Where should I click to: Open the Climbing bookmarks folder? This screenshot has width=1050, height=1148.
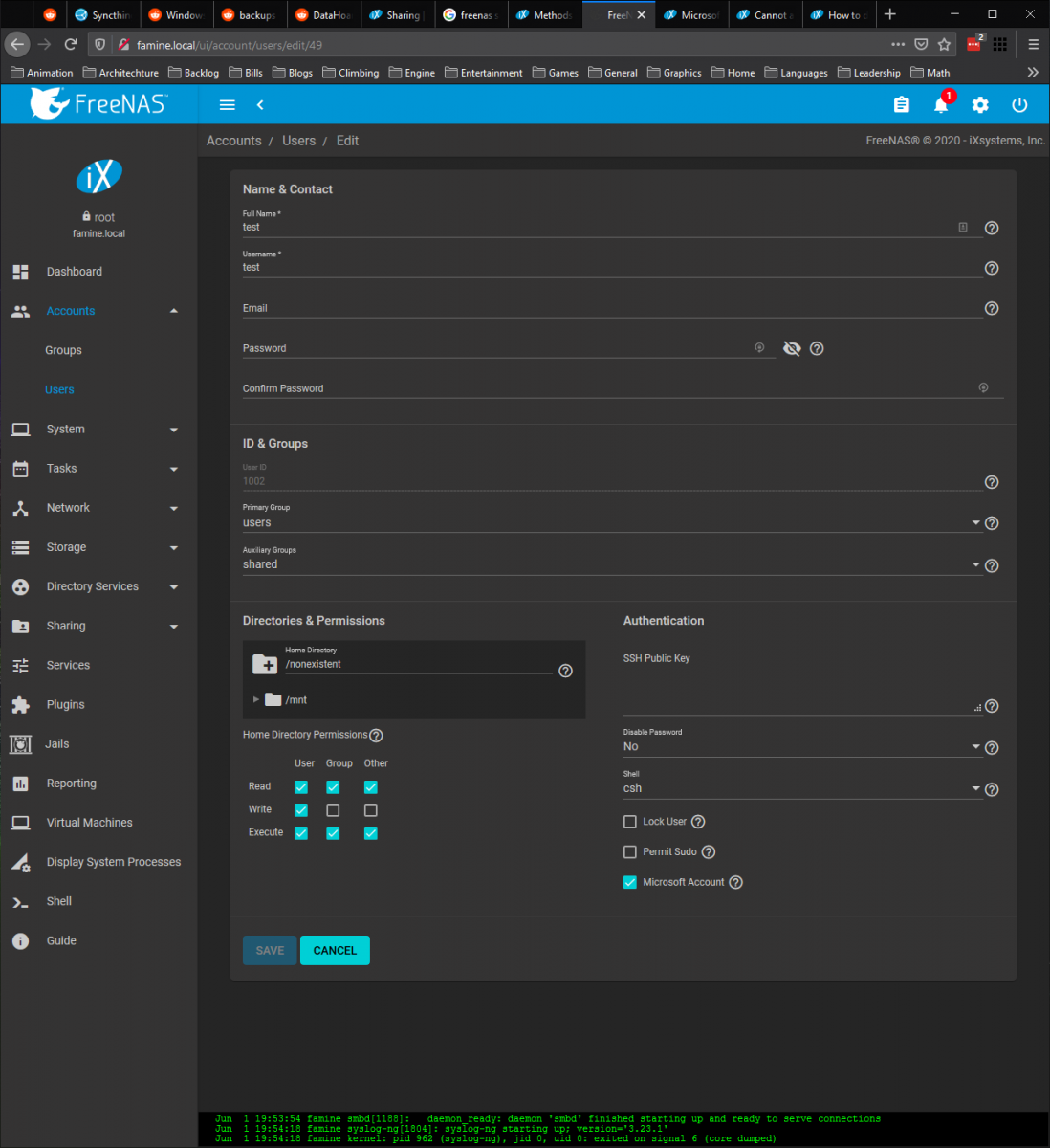[351, 73]
